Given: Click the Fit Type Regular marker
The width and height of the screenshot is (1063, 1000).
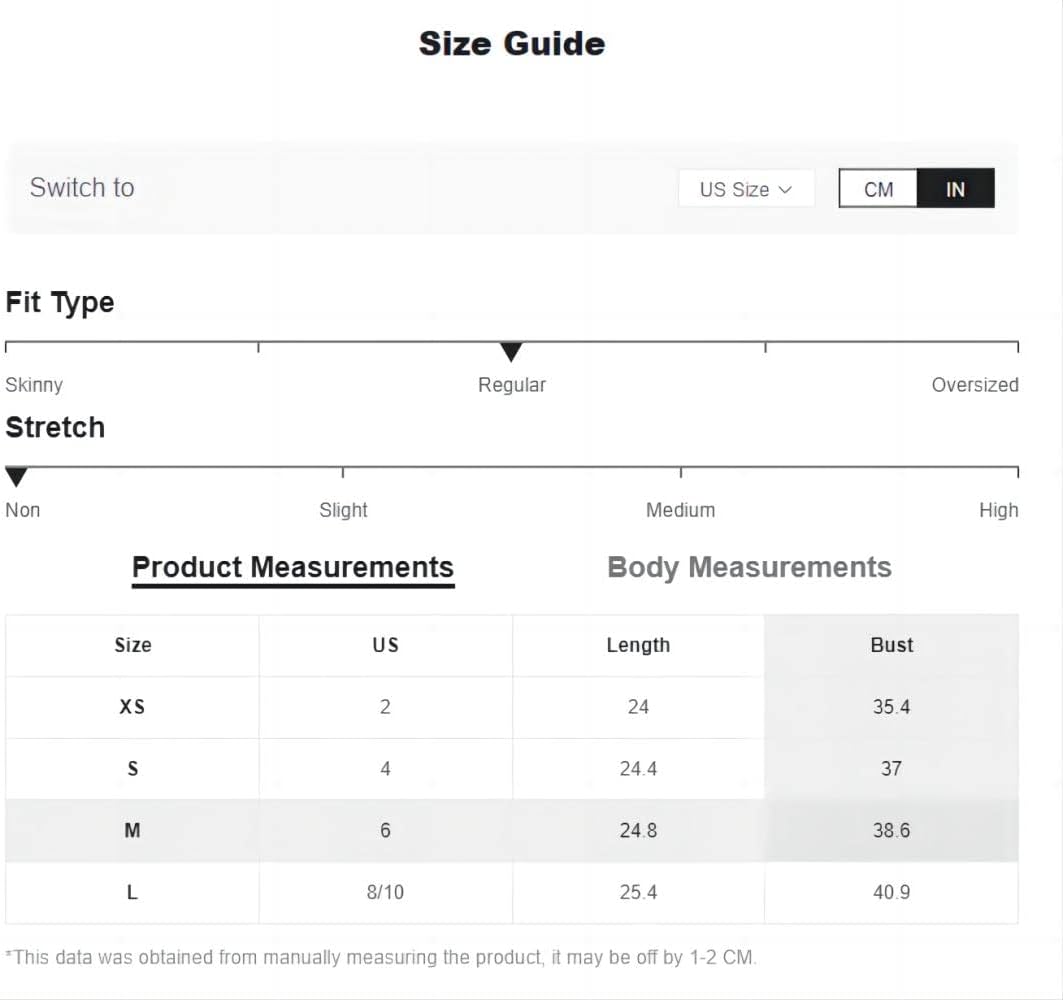Looking at the screenshot, I should [511, 352].
